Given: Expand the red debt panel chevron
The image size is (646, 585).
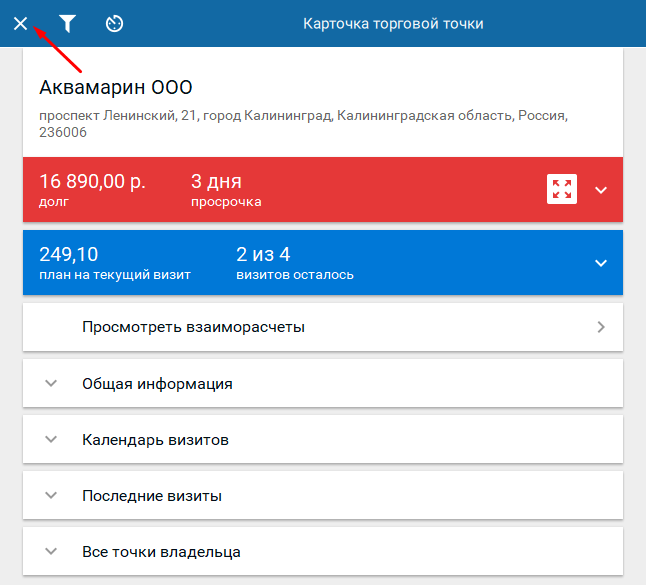Looking at the screenshot, I should pyautogui.click(x=601, y=190).
